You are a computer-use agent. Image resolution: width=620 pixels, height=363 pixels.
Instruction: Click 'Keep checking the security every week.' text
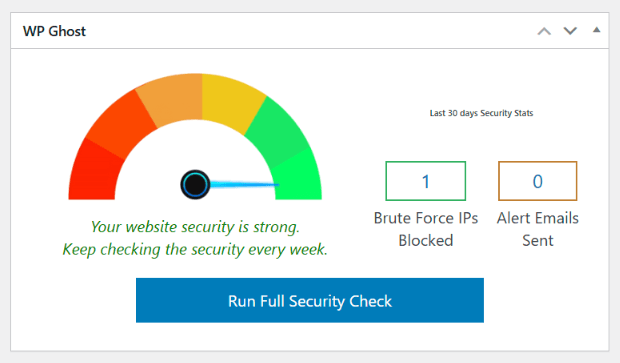click(x=195, y=250)
